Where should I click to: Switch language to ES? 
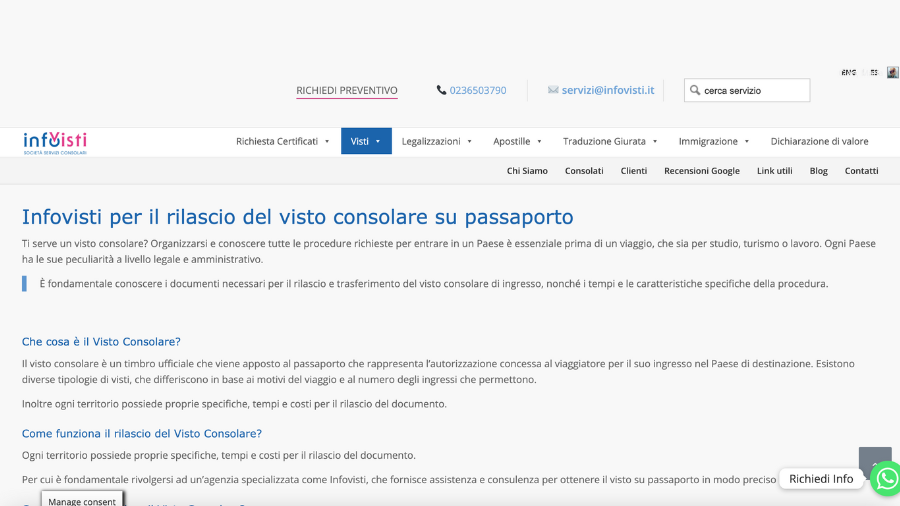click(873, 73)
